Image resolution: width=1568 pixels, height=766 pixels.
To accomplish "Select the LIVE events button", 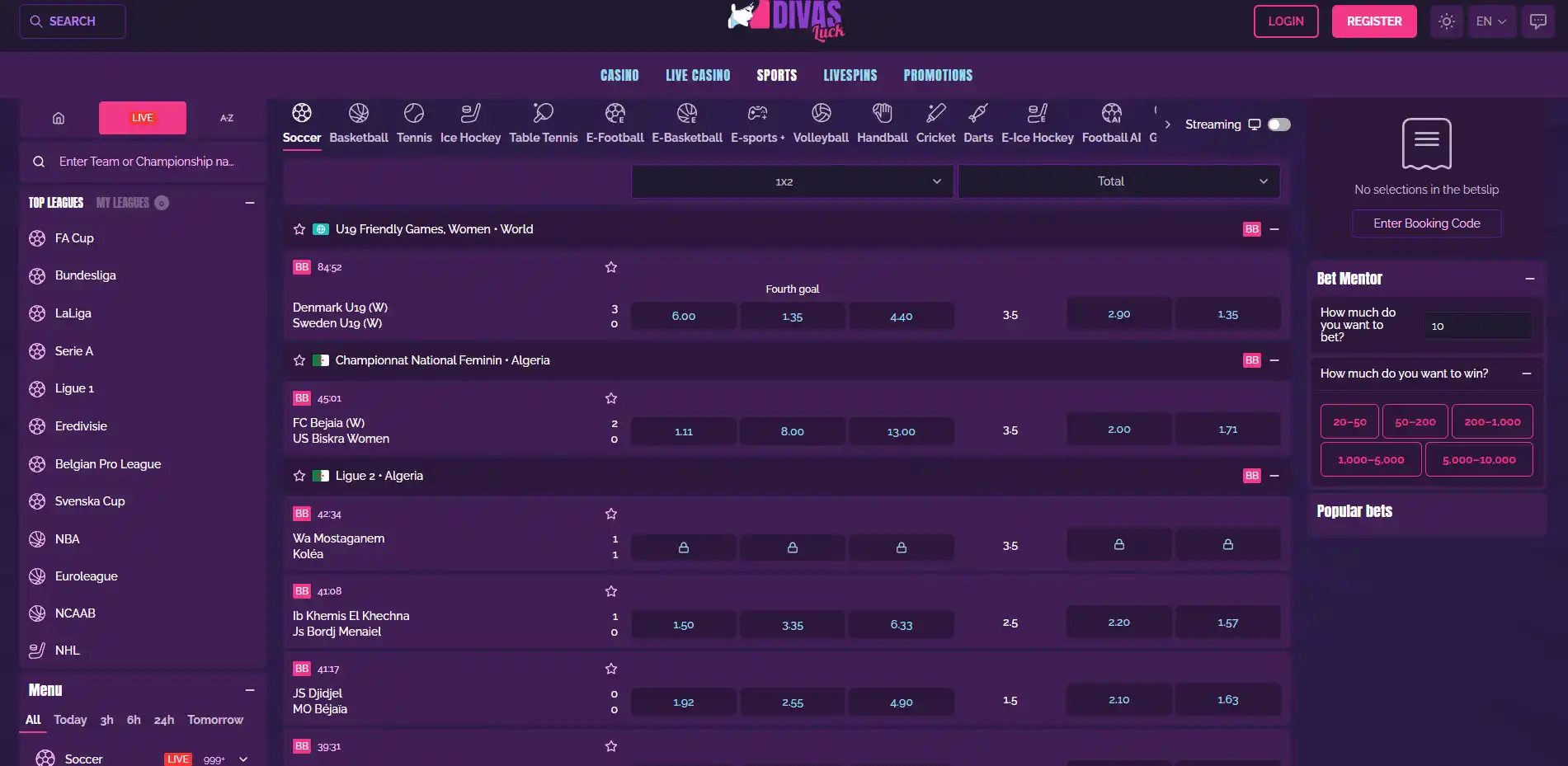I will [143, 118].
